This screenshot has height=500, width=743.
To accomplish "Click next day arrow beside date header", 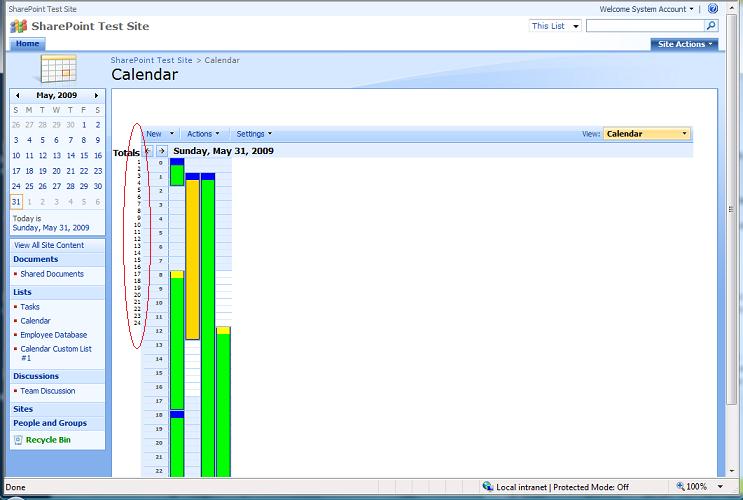I will pyautogui.click(x=162, y=151).
